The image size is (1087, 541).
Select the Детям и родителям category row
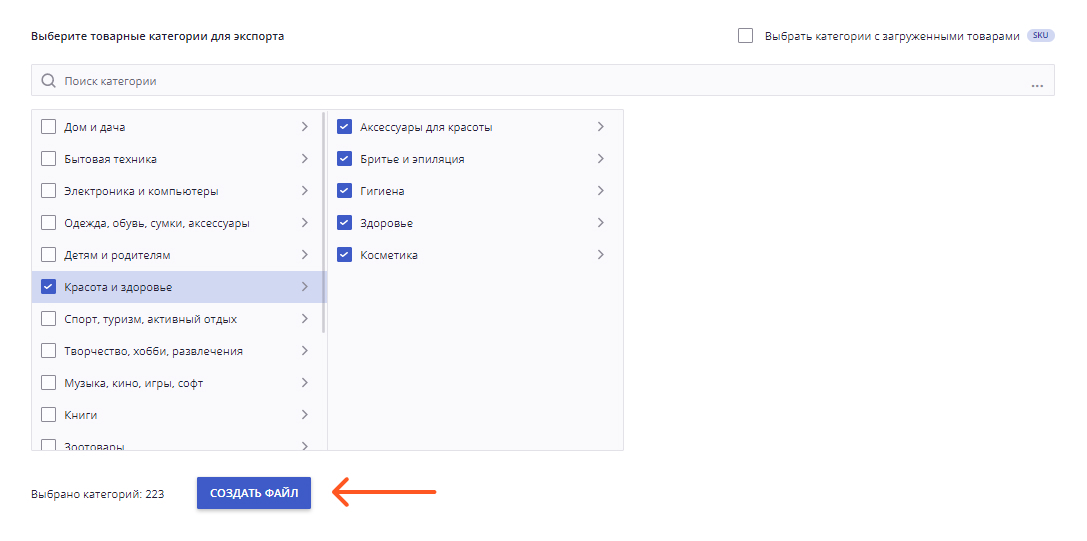point(177,255)
